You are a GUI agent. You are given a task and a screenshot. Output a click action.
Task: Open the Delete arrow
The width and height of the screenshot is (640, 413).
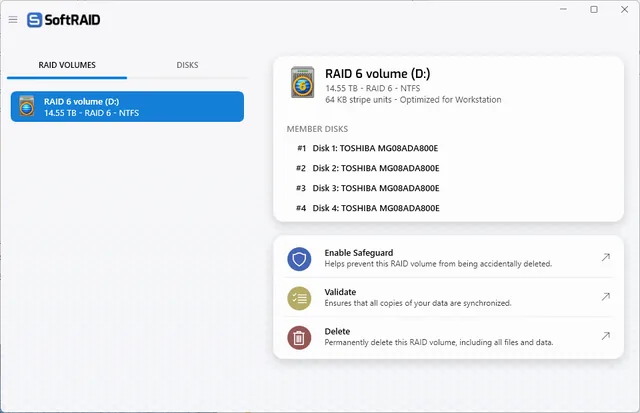[x=606, y=336]
